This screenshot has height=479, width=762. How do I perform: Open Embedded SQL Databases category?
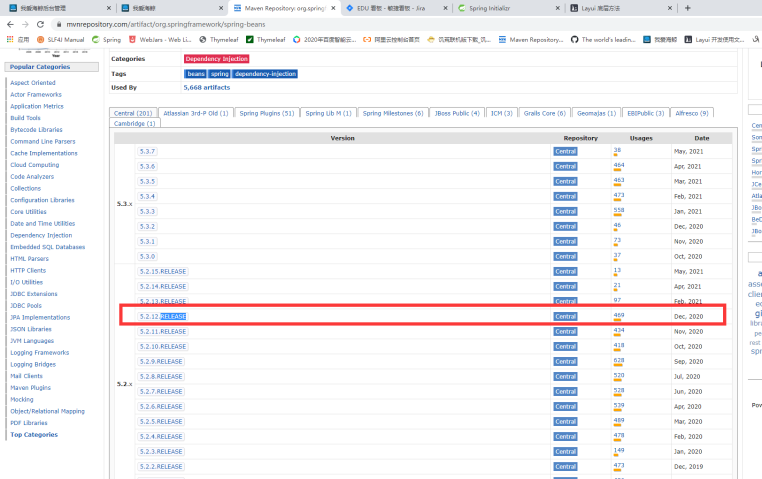[47, 247]
